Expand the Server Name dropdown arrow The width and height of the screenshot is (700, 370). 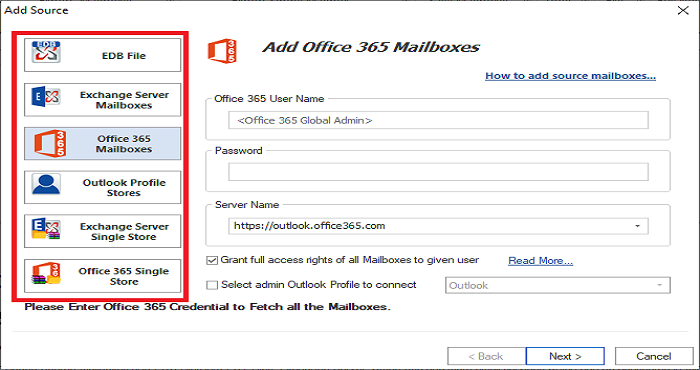coord(638,226)
